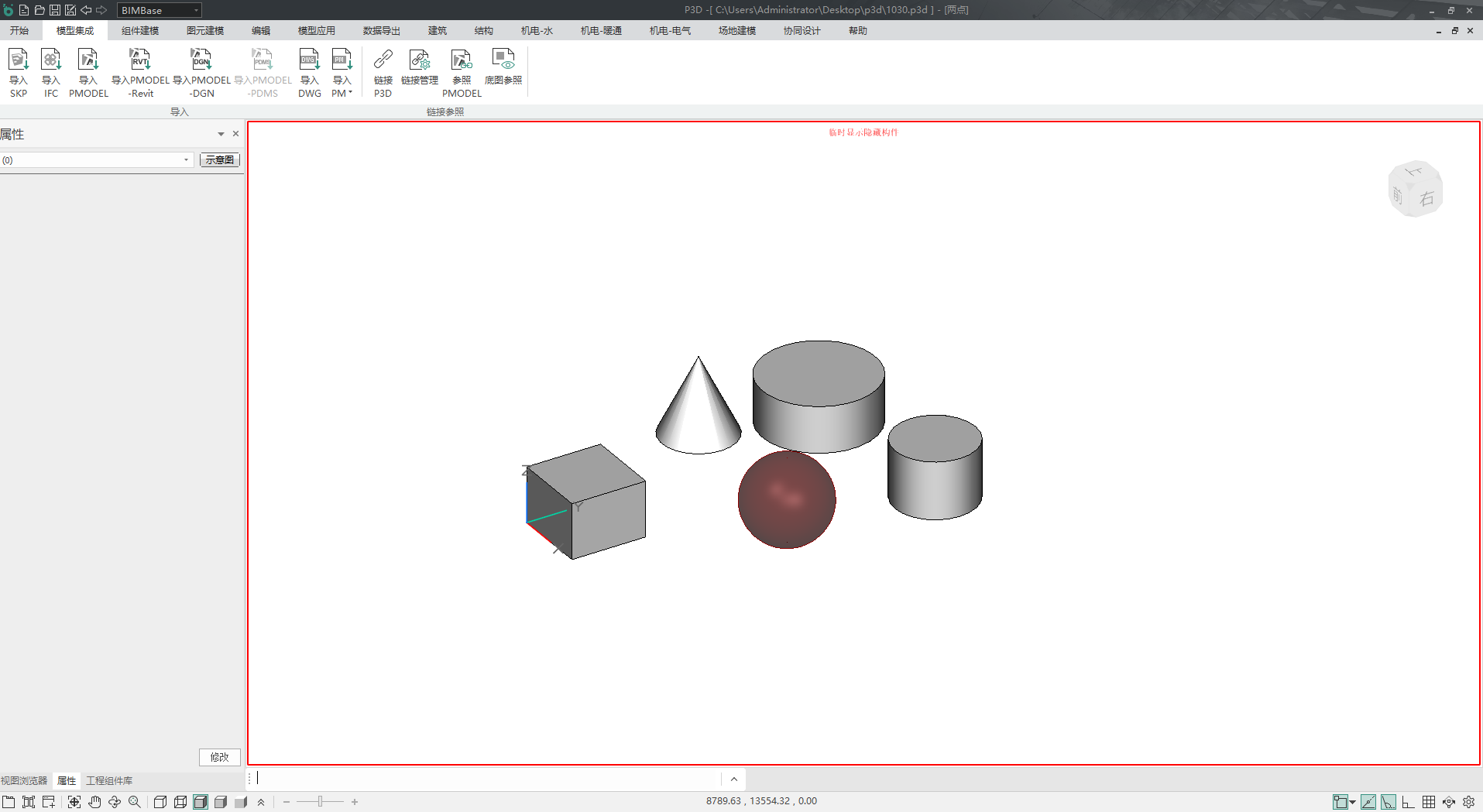The image size is (1483, 812).
Task: Click the 示意图 button
Action: coord(220,160)
